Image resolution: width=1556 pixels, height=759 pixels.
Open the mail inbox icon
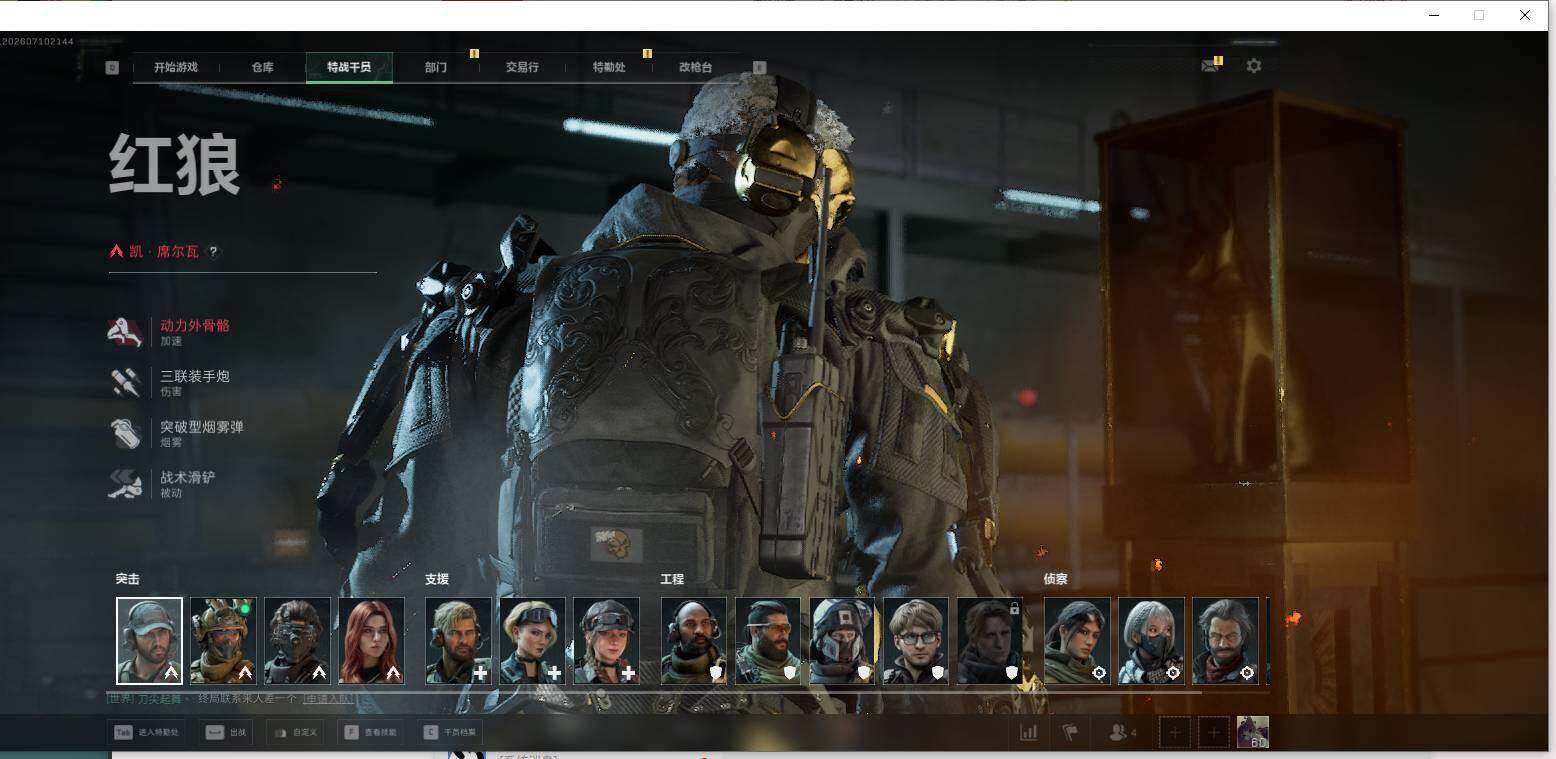pyautogui.click(x=1211, y=66)
